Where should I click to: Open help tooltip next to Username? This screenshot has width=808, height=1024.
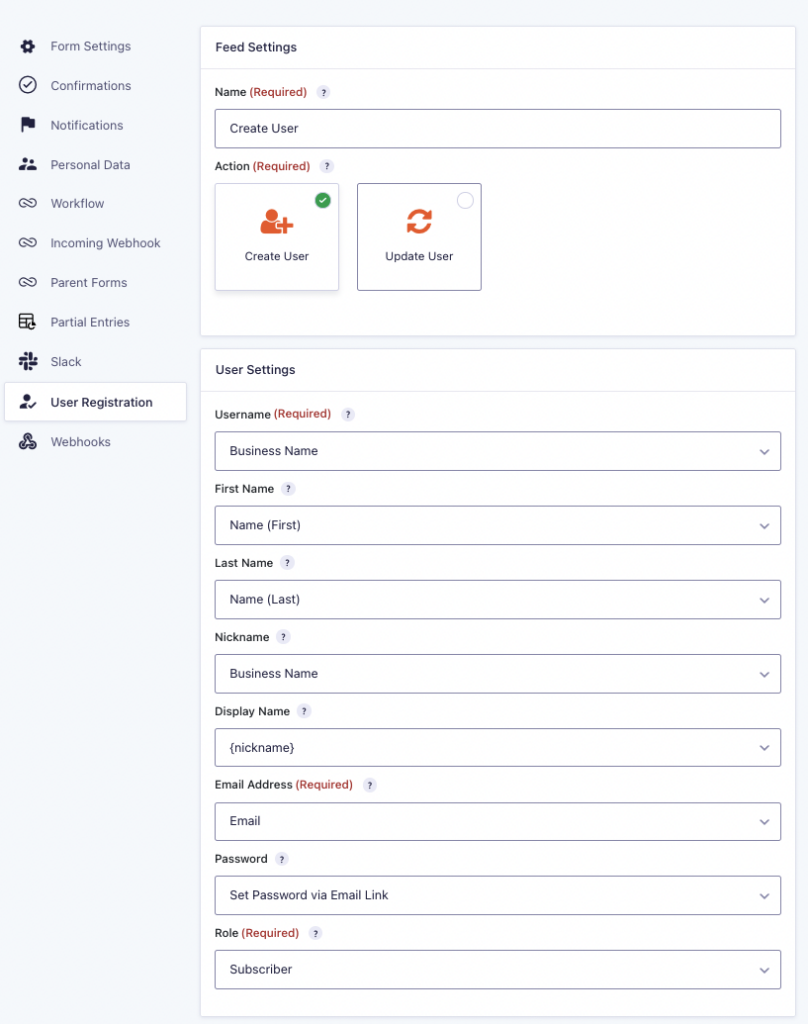[x=348, y=414]
